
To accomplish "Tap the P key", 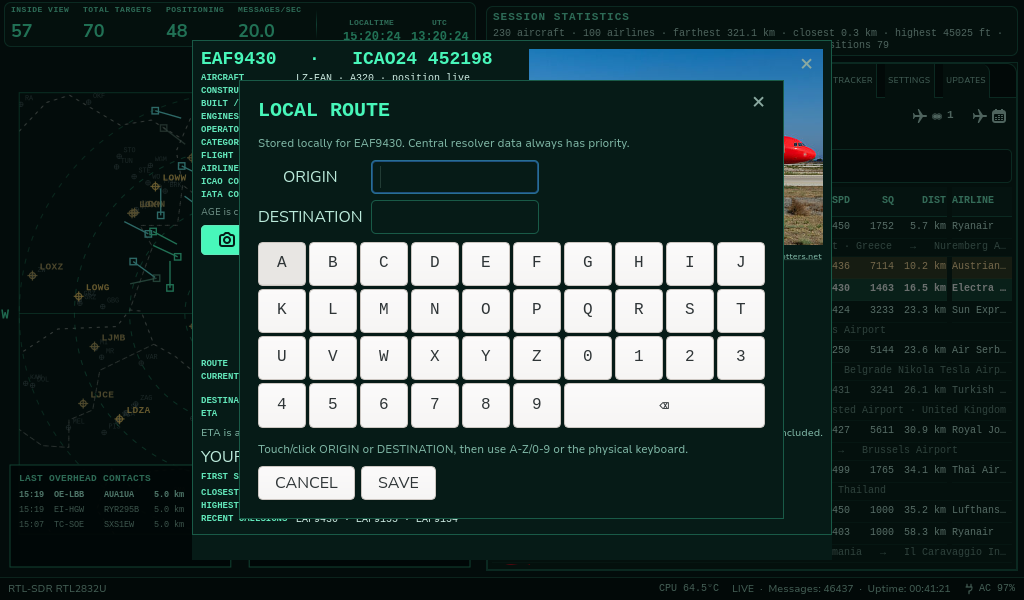I will tap(537, 311).
